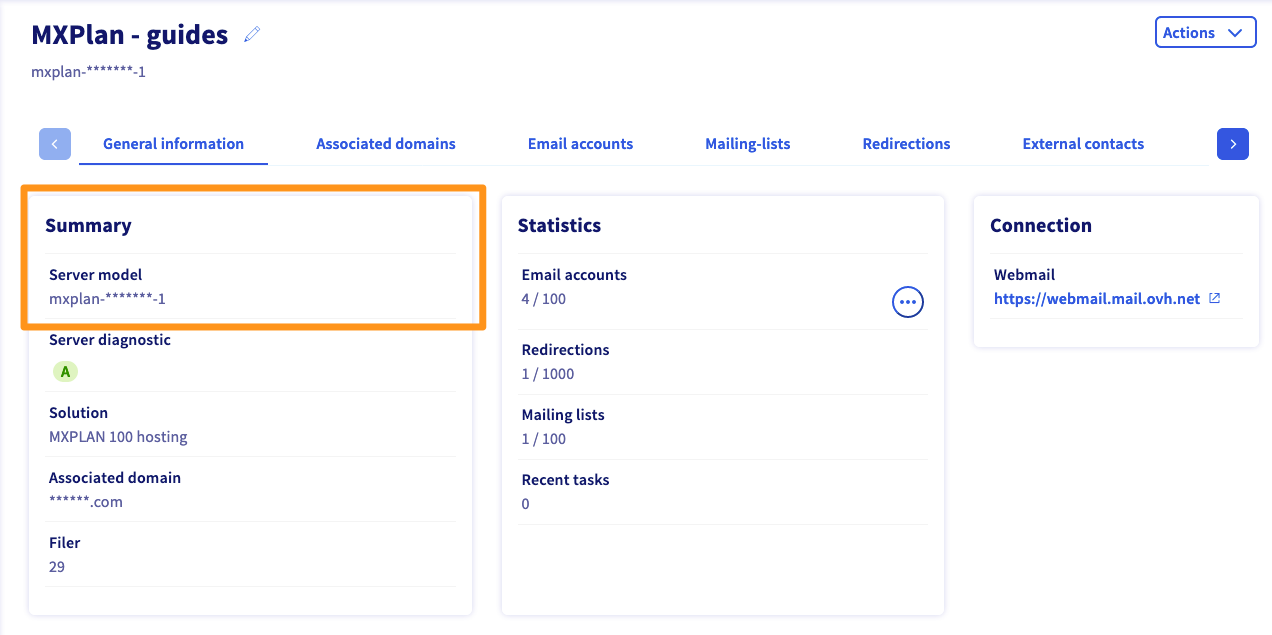Image resolution: width=1272 pixels, height=635 pixels.
Task: Click the green A server diagnostic badge
Action: [65, 372]
